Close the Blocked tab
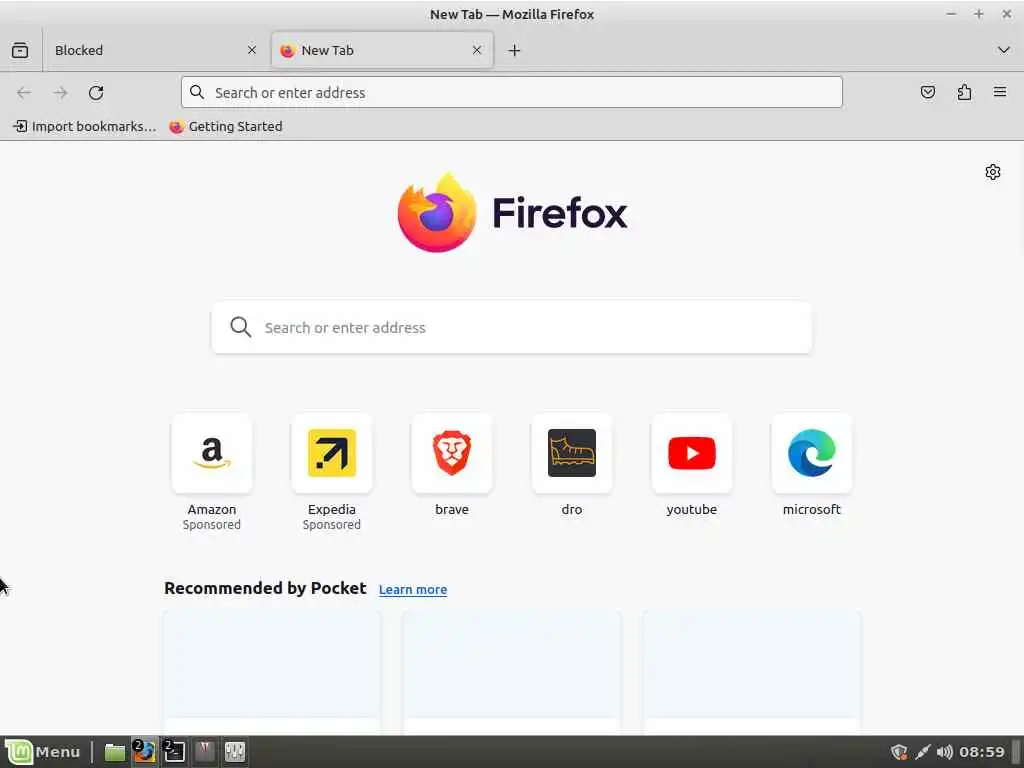Image resolution: width=1024 pixels, height=768 pixels. point(252,50)
